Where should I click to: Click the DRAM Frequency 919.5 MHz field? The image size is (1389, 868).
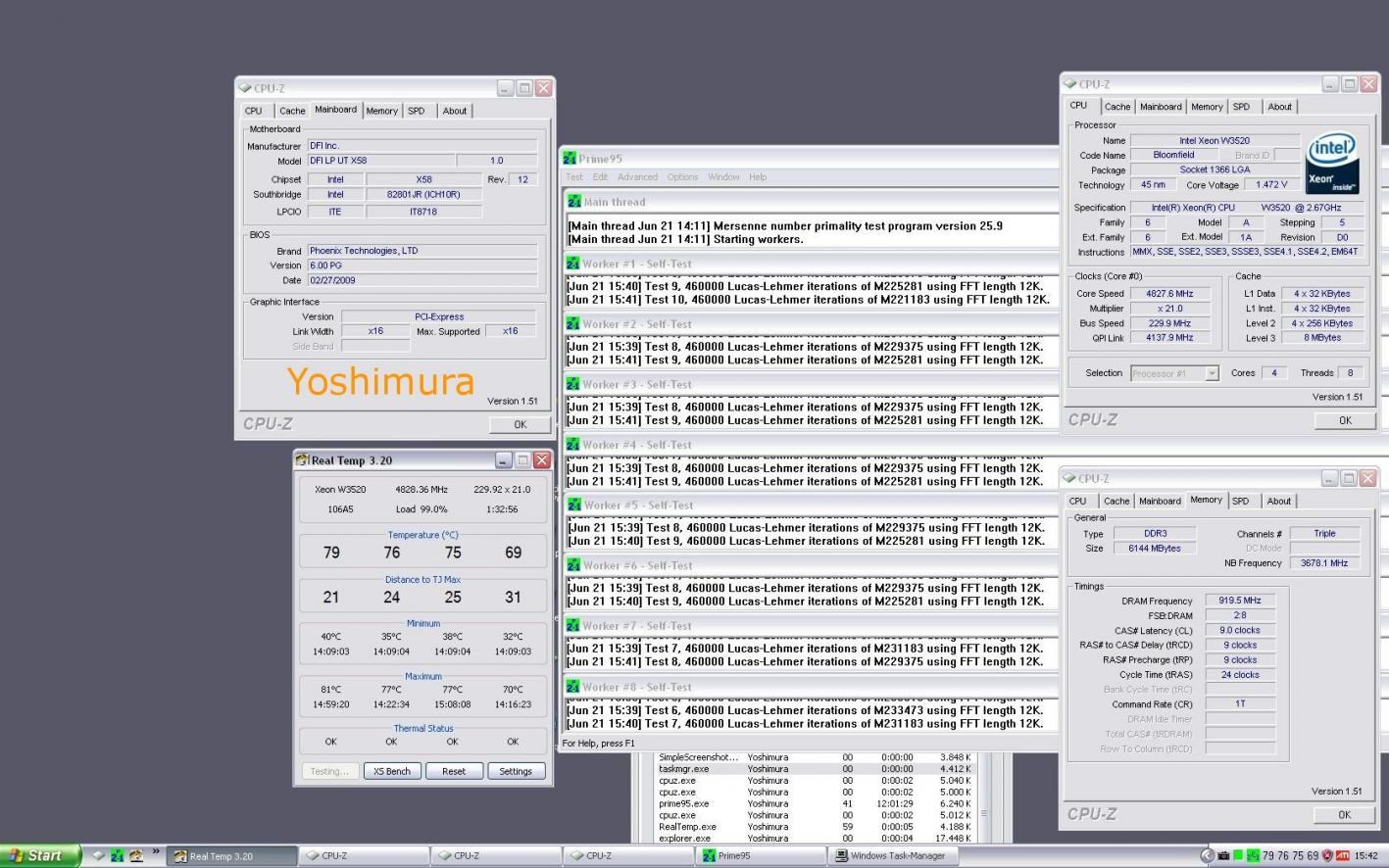pos(1240,601)
